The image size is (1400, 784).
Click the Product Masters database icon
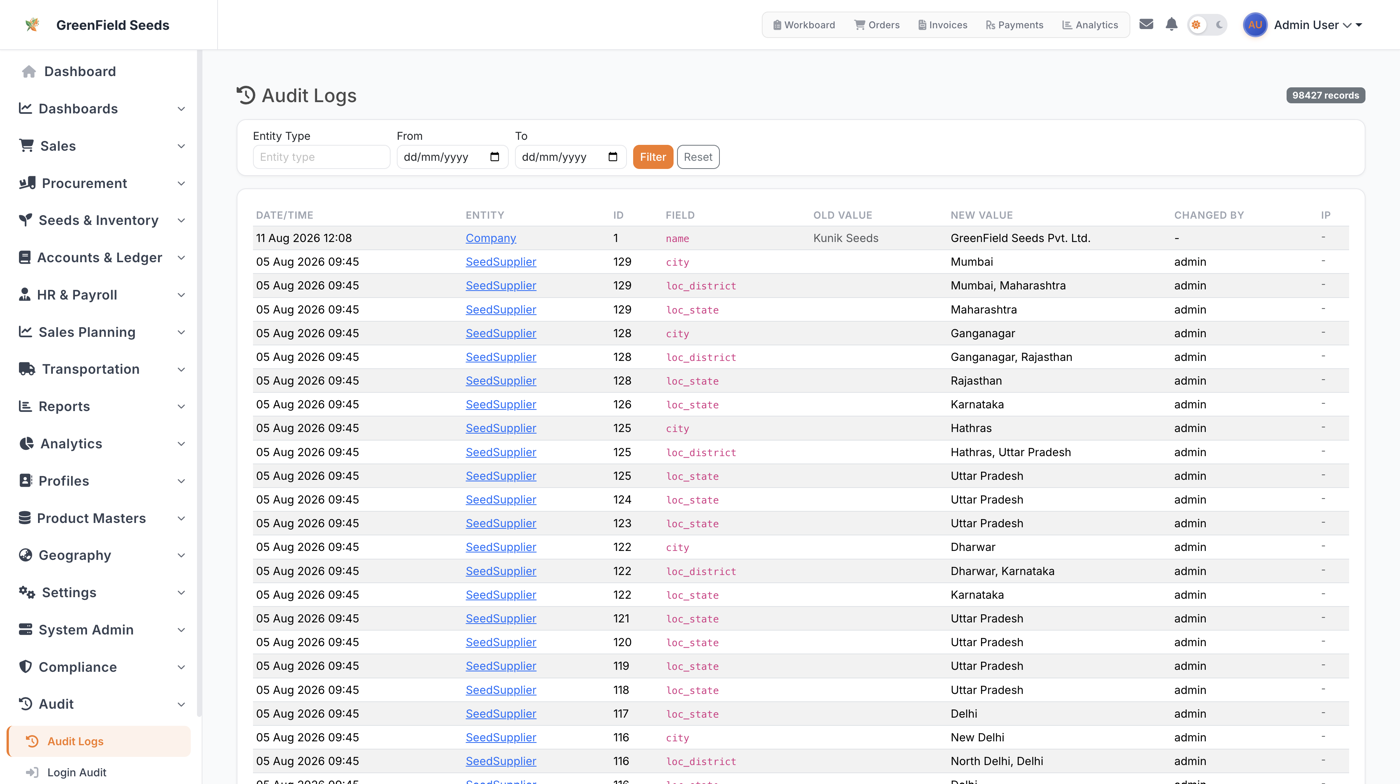pyautogui.click(x=25, y=518)
